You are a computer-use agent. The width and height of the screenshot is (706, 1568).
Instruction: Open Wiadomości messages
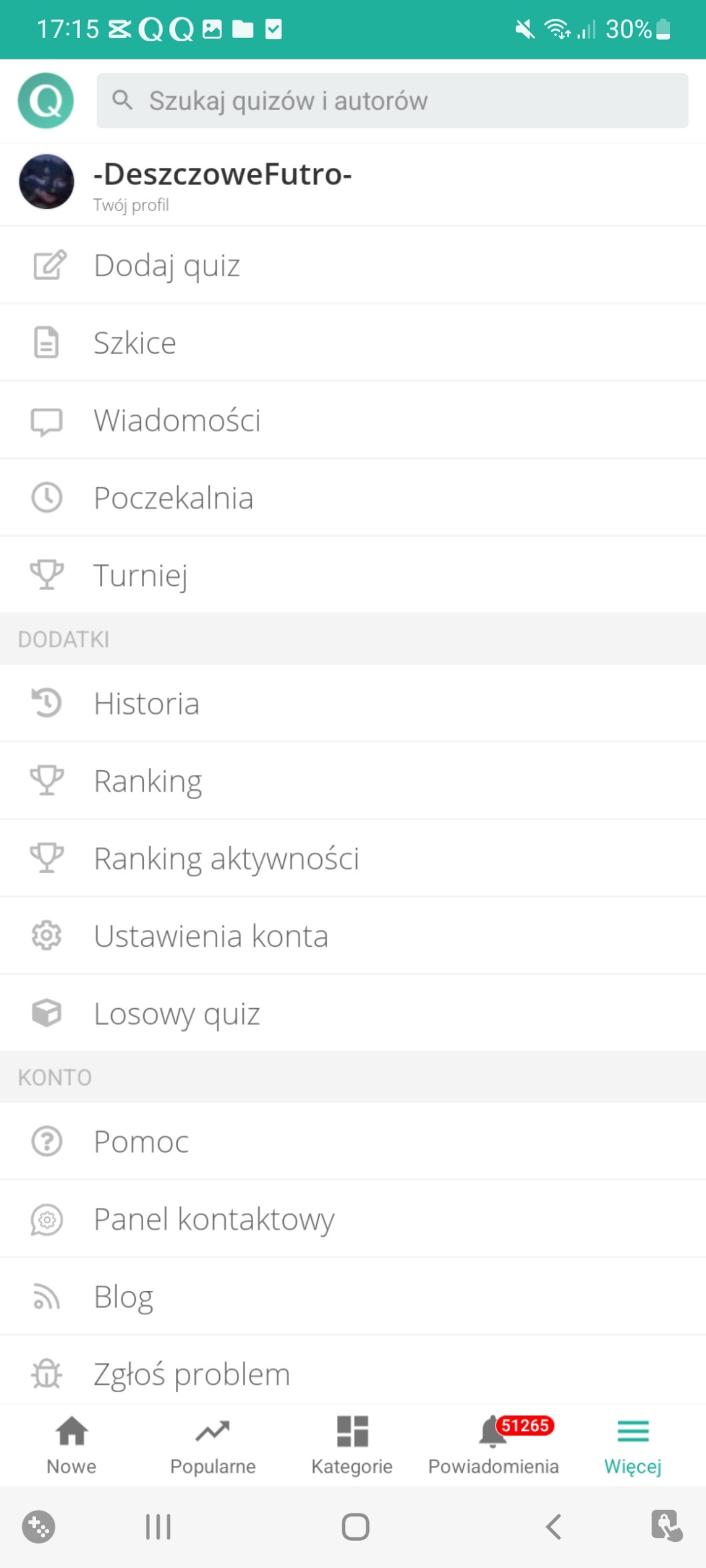click(x=177, y=420)
